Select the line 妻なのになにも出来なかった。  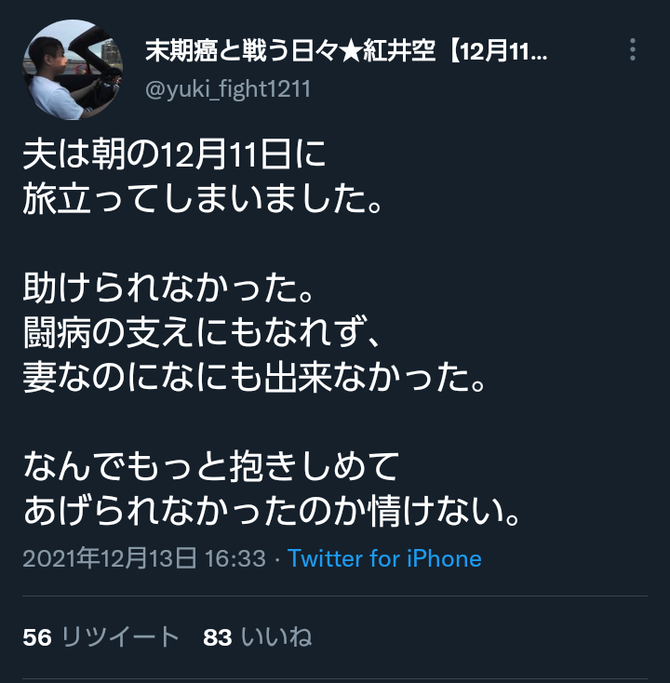click(x=254, y=377)
